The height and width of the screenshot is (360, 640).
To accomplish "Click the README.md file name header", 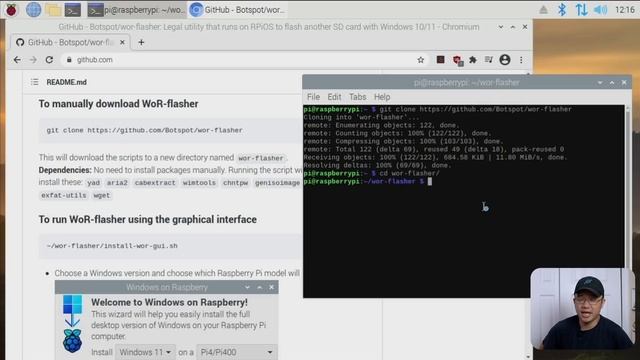I will tap(67, 82).
